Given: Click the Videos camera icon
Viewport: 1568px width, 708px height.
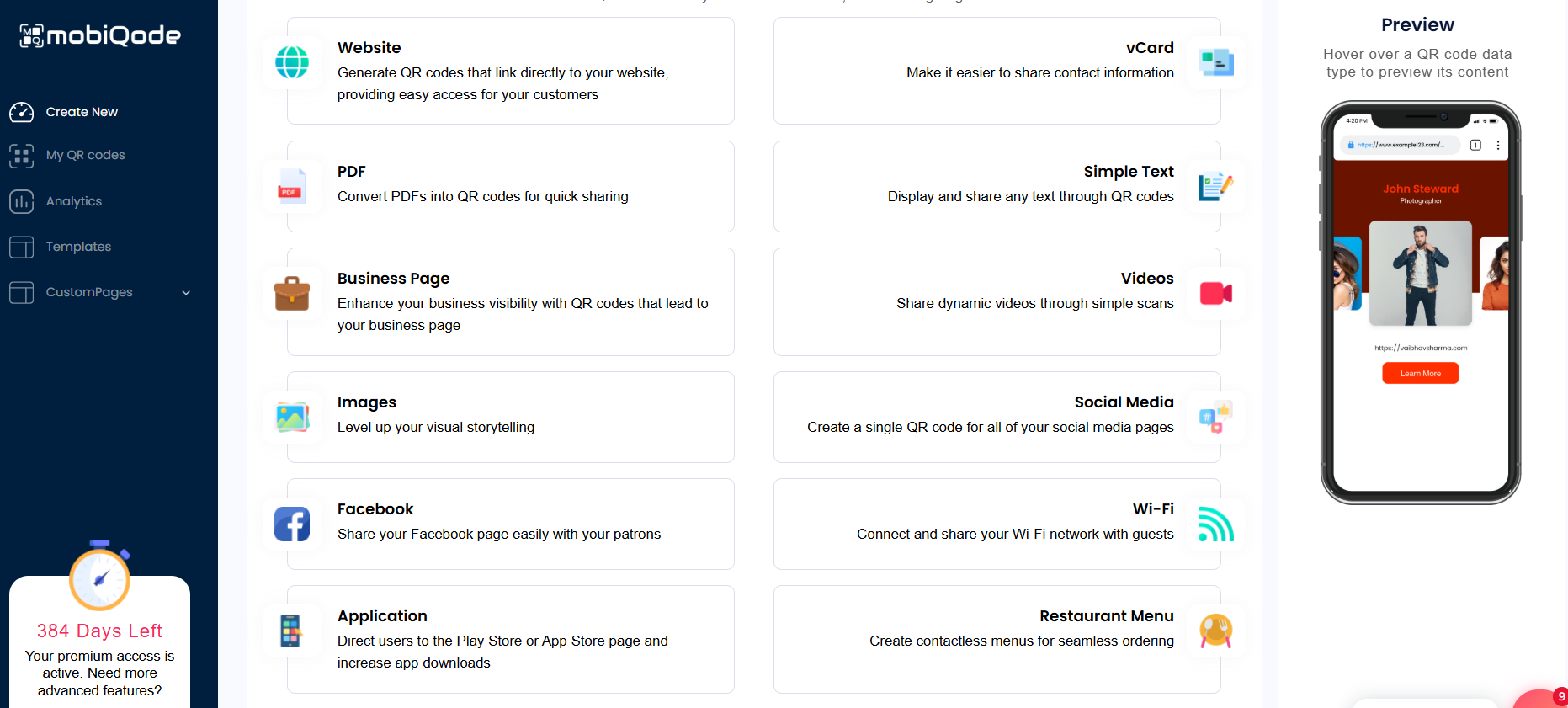Looking at the screenshot, I should (x=1215, y=293).
